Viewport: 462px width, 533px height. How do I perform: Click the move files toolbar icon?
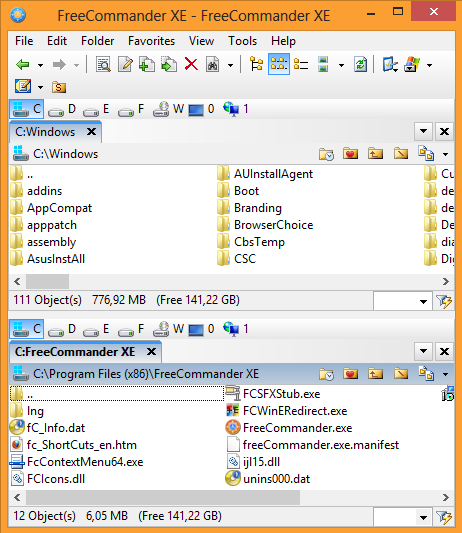pyautogui.click(x=169, y=64)
